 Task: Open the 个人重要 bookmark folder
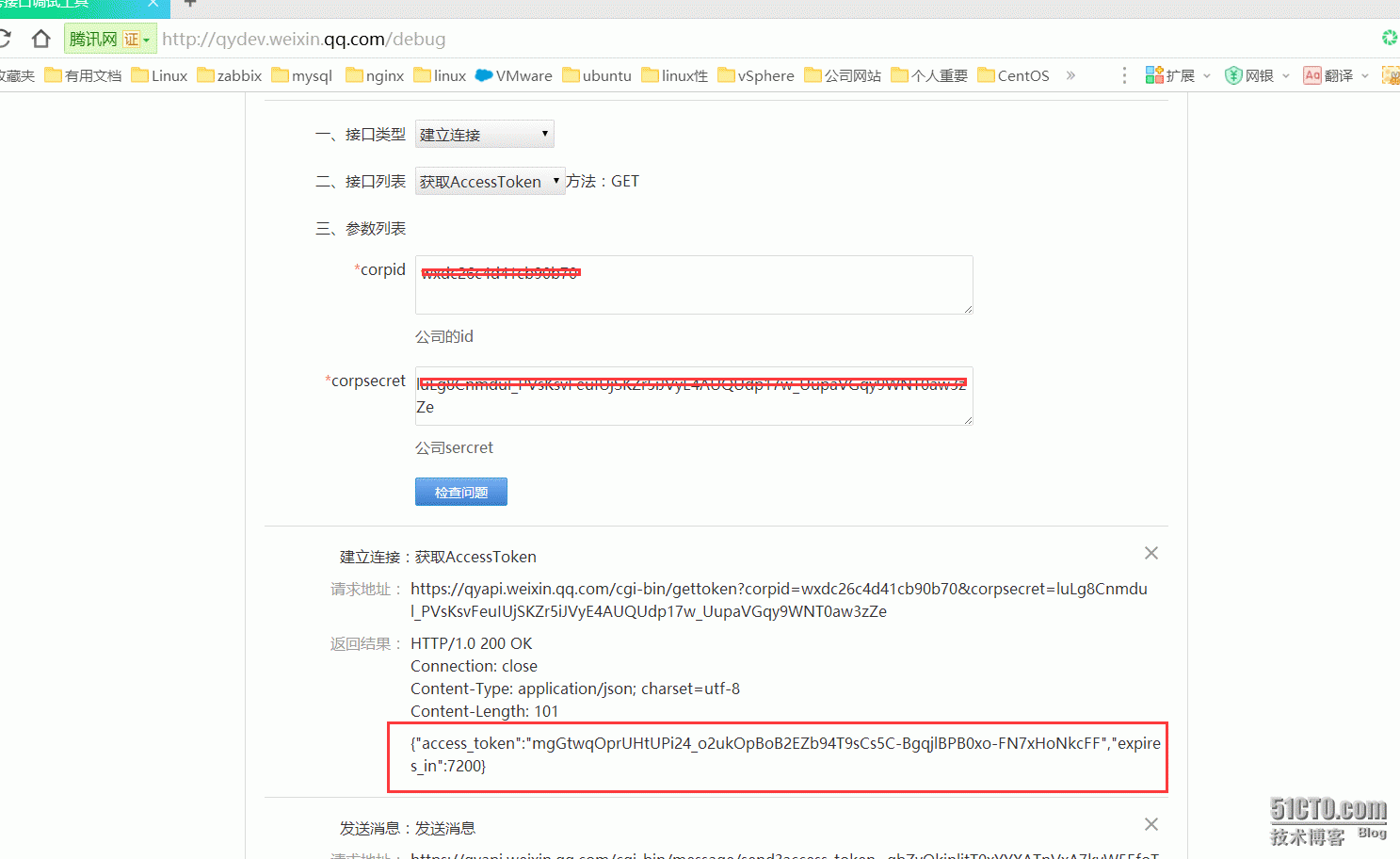pyautogui.click(x=929, y=75)
